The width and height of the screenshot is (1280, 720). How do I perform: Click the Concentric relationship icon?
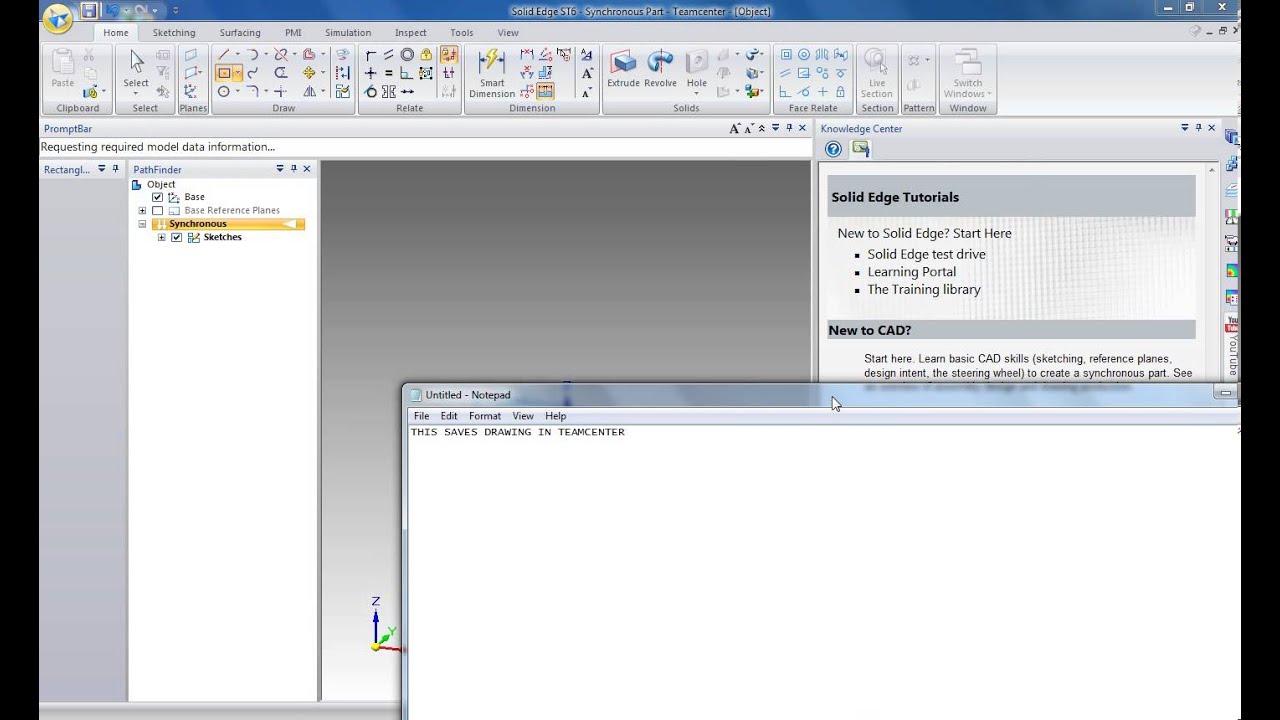(407, 55)
